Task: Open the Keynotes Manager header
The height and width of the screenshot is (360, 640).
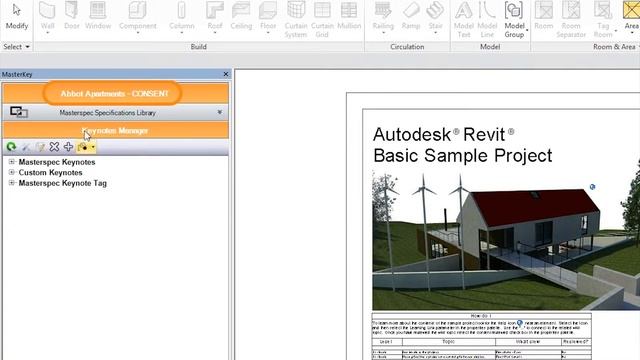Action: [x=116, y=131]
